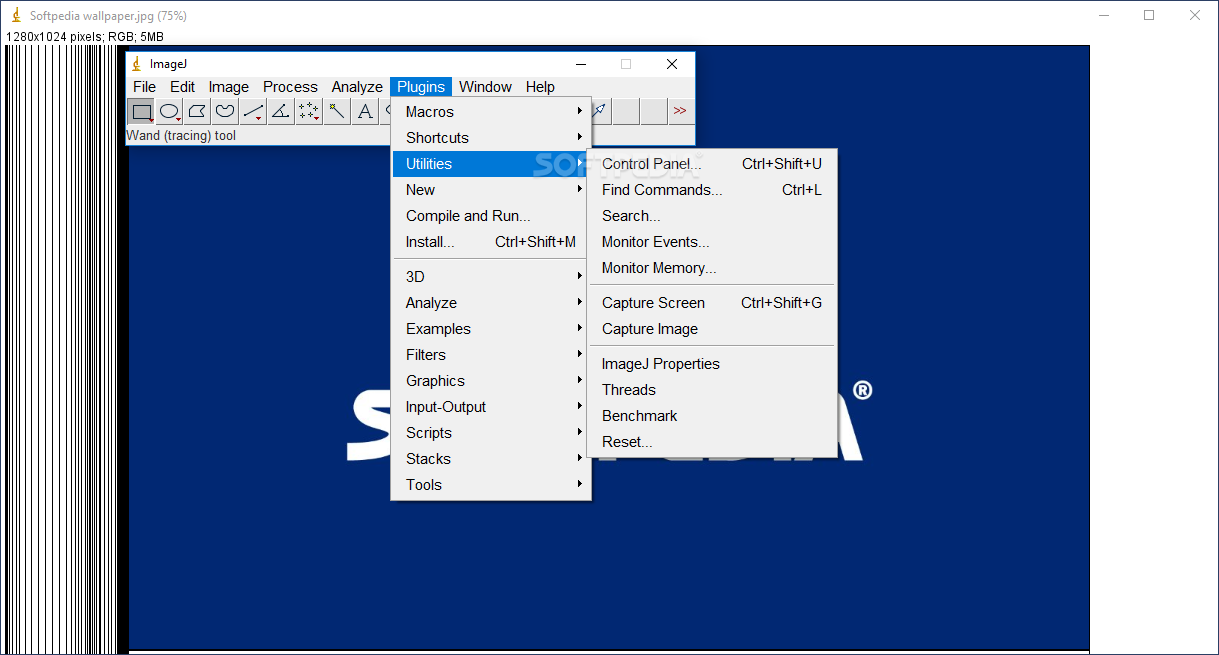The height and width of the screenshot is (655, 1219).
Task: Close the ImageJ toolbar window
Action: pos(672,64)
